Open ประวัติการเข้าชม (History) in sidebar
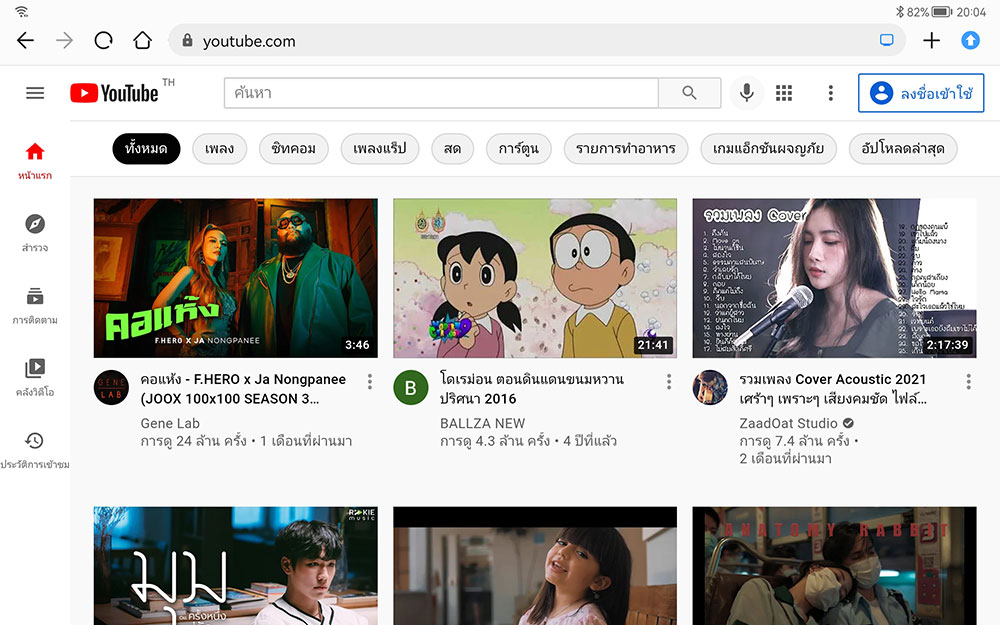 [x=35, y=448]
